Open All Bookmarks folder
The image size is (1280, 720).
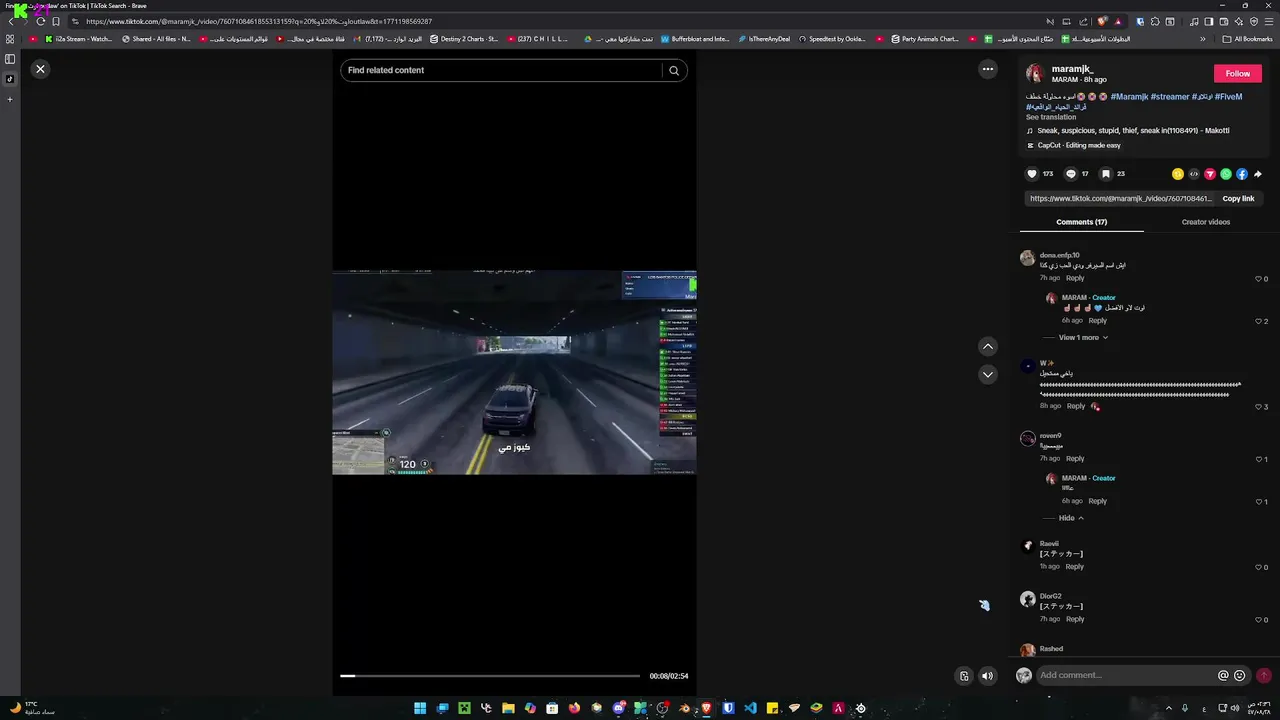[x=1247, y=39]
